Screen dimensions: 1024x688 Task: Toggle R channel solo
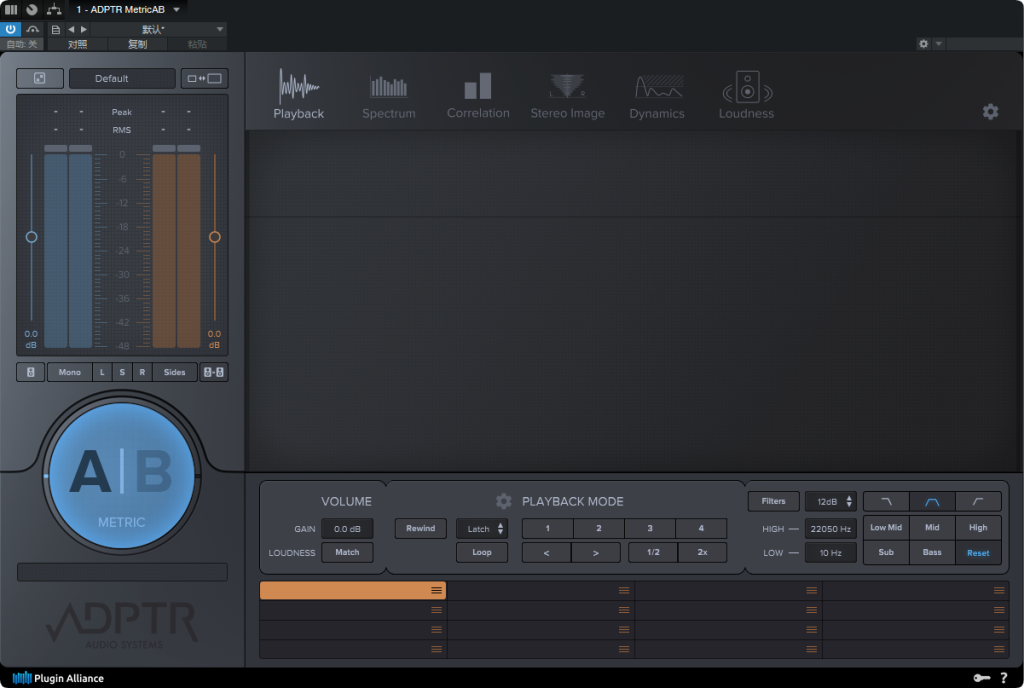(142, 372)
